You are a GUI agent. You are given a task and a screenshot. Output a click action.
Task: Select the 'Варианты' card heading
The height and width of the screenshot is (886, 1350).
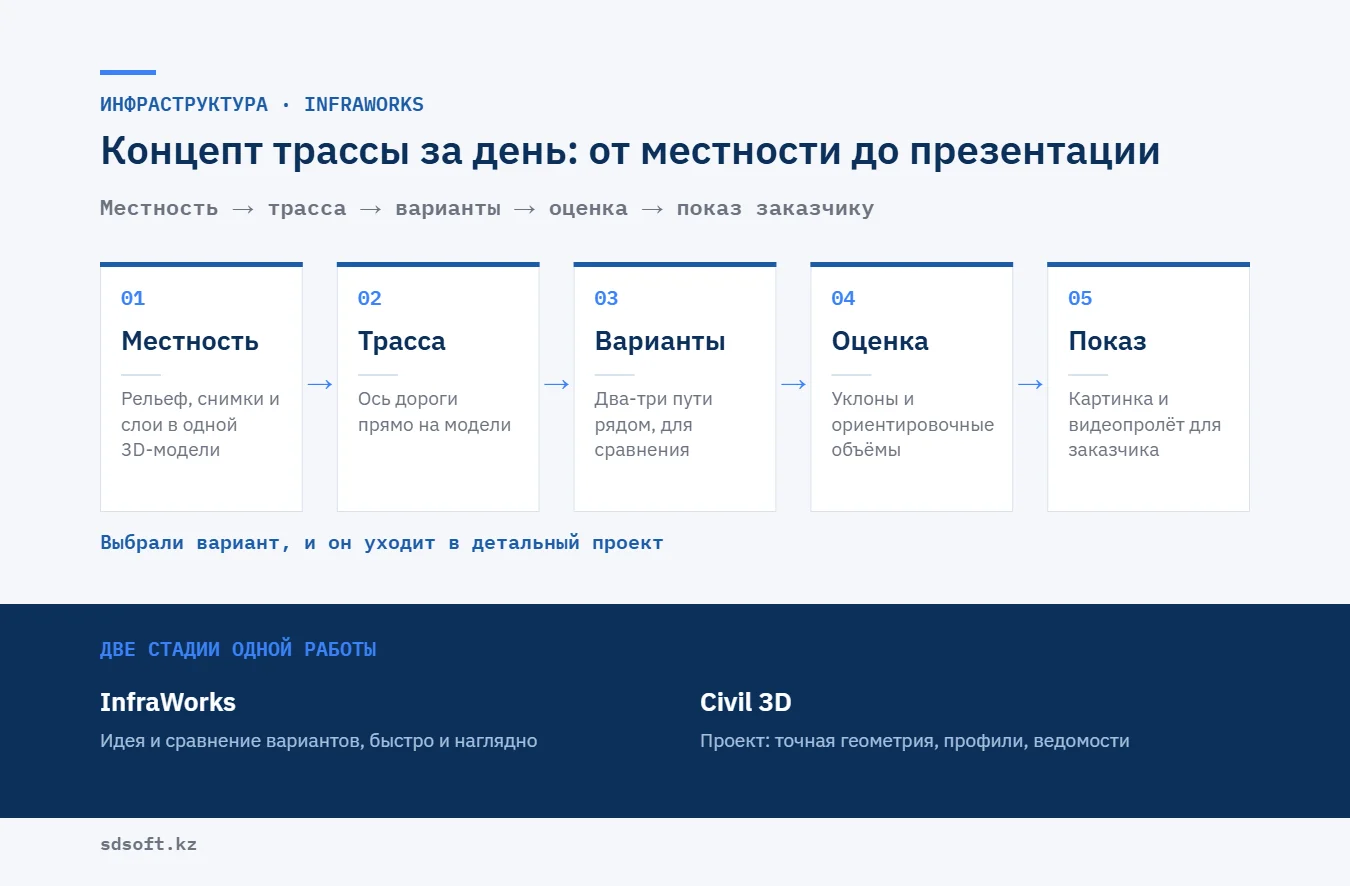click(660, 341)
